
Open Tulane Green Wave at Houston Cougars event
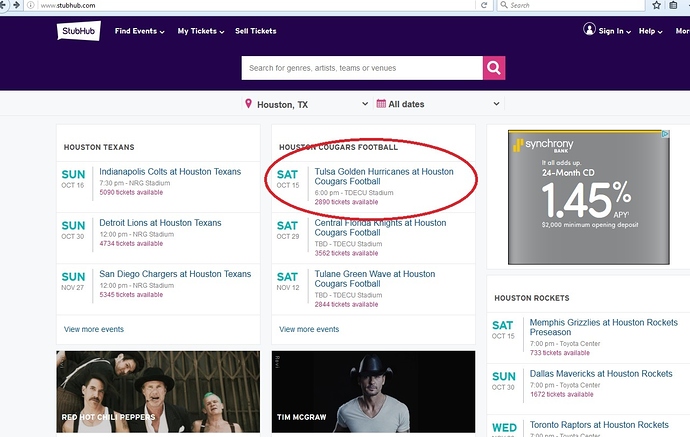click(374, 279)
